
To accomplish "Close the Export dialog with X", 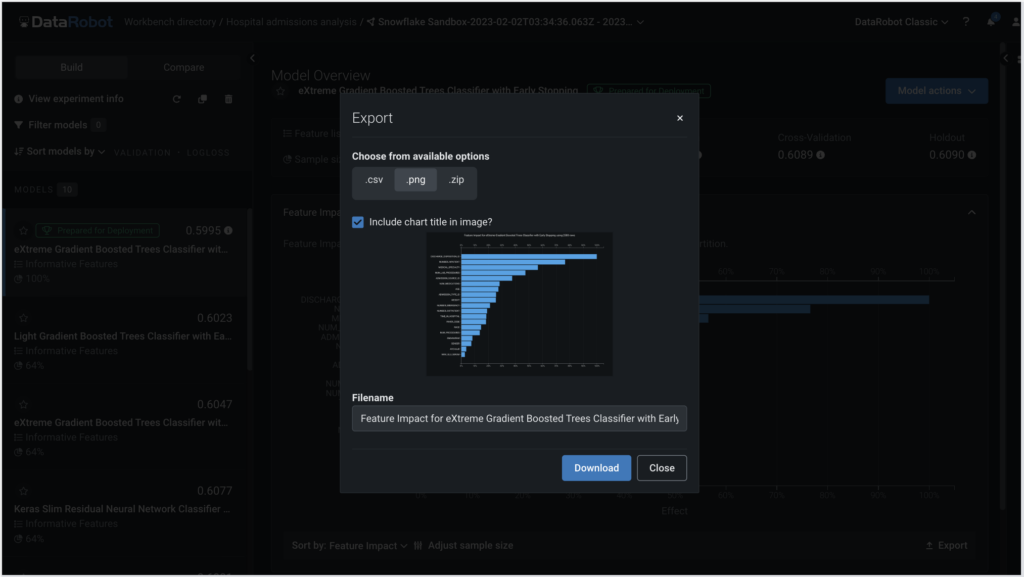I will click(x=680, y=118).
